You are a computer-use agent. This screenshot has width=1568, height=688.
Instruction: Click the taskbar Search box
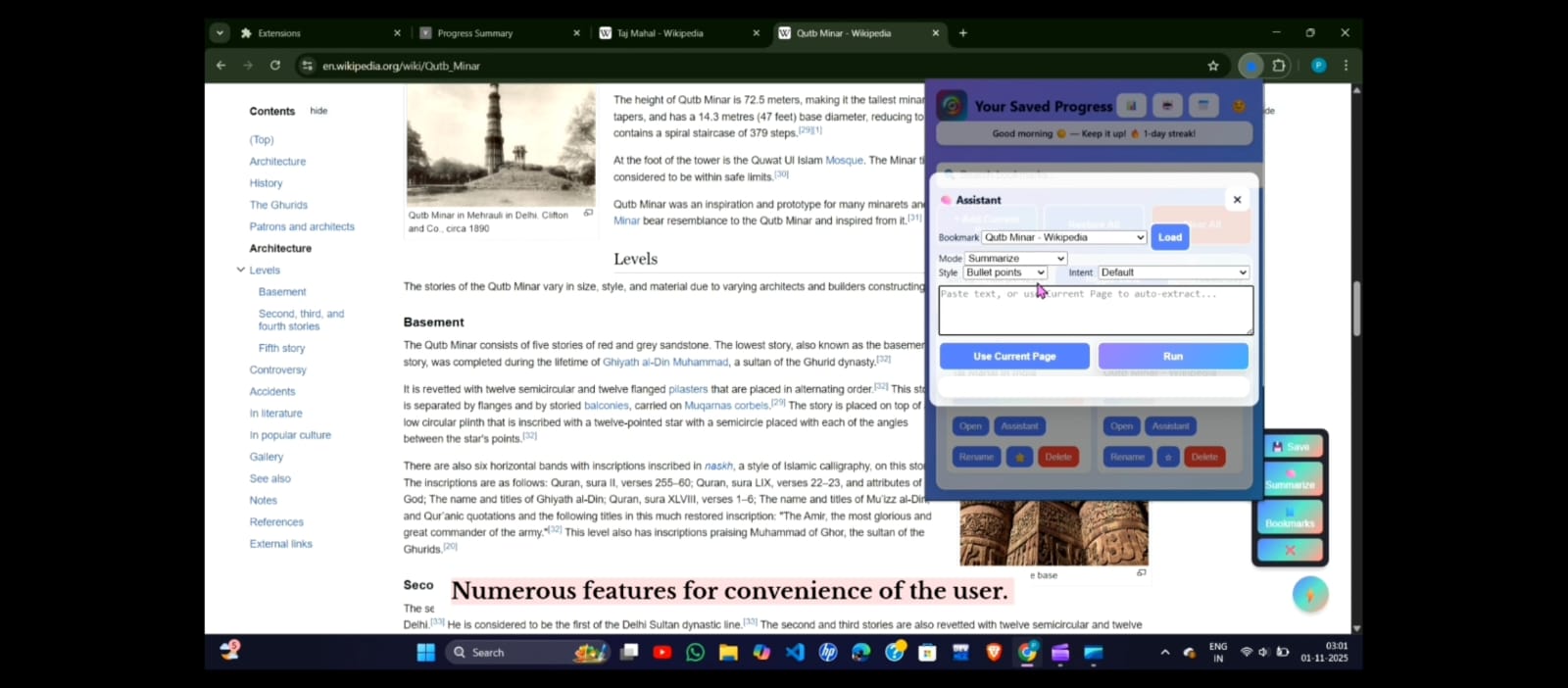coord(527,653)
